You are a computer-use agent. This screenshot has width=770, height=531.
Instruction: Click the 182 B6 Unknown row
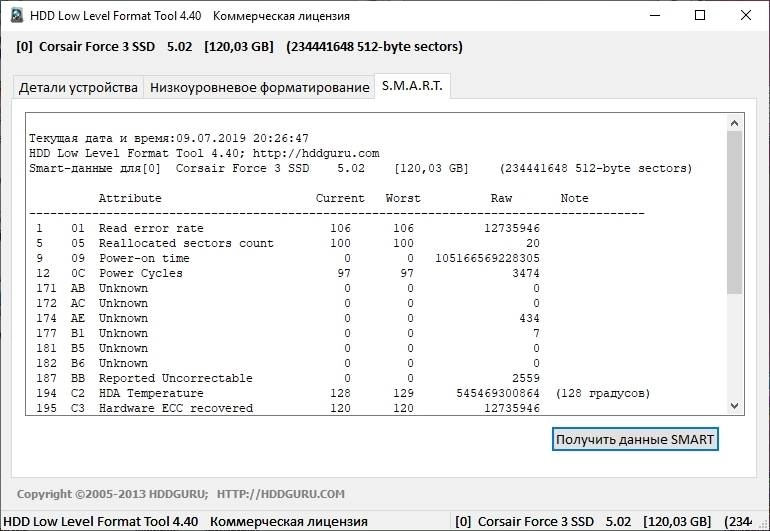288,363
